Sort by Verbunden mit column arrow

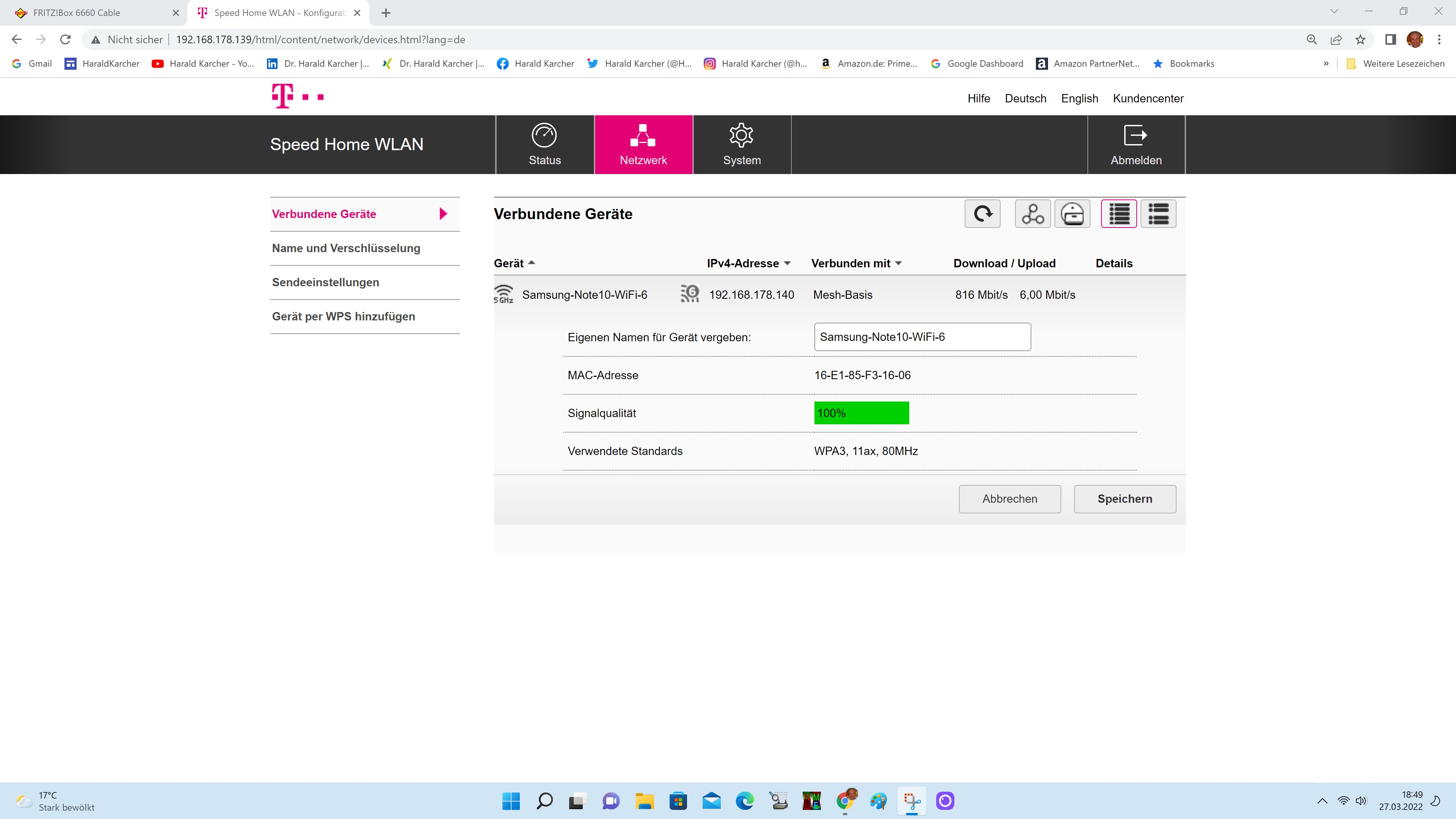click(899, 264)
